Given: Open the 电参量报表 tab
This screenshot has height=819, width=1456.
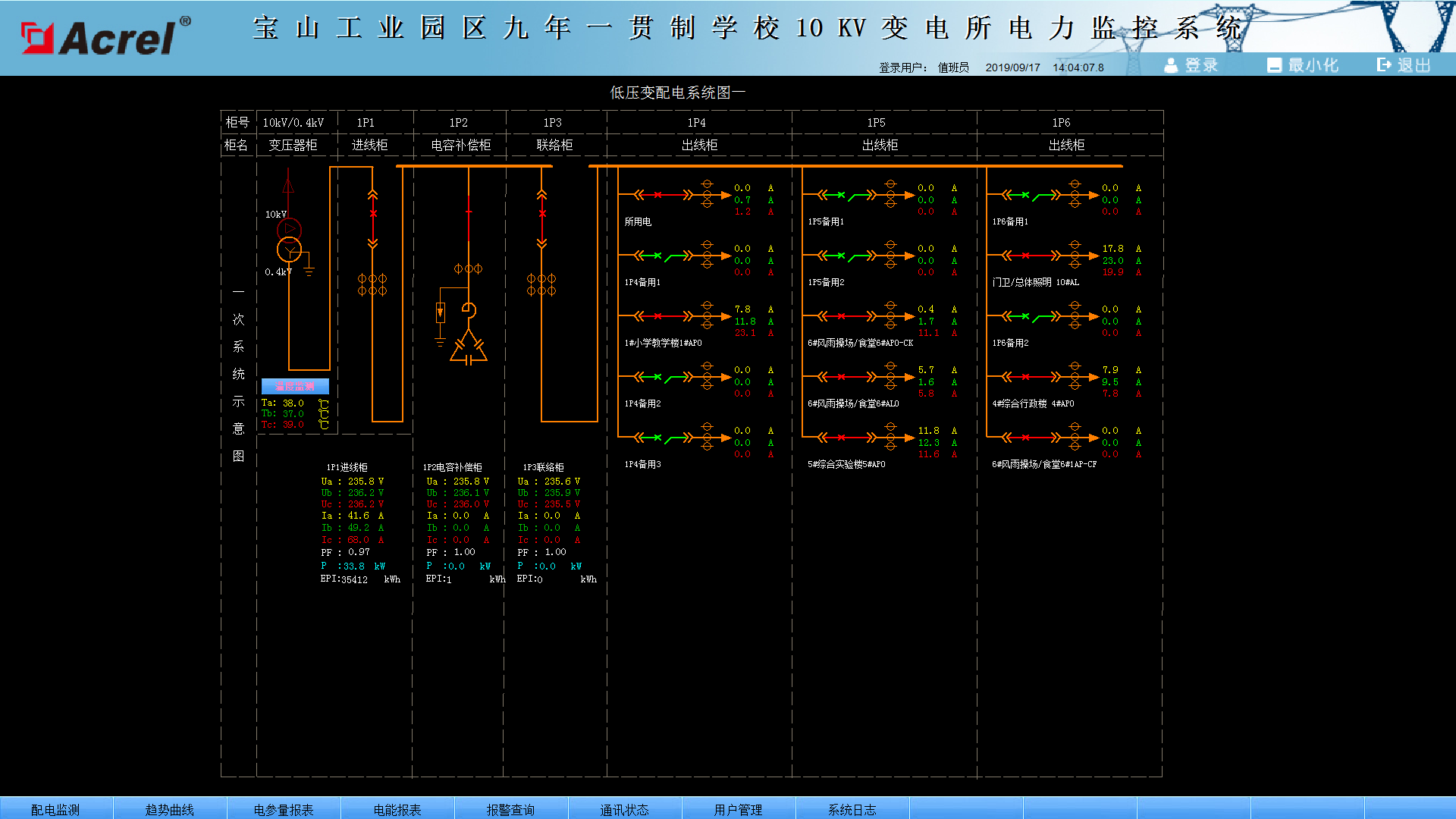Looking at the screenshot, I should pos(283,809).
